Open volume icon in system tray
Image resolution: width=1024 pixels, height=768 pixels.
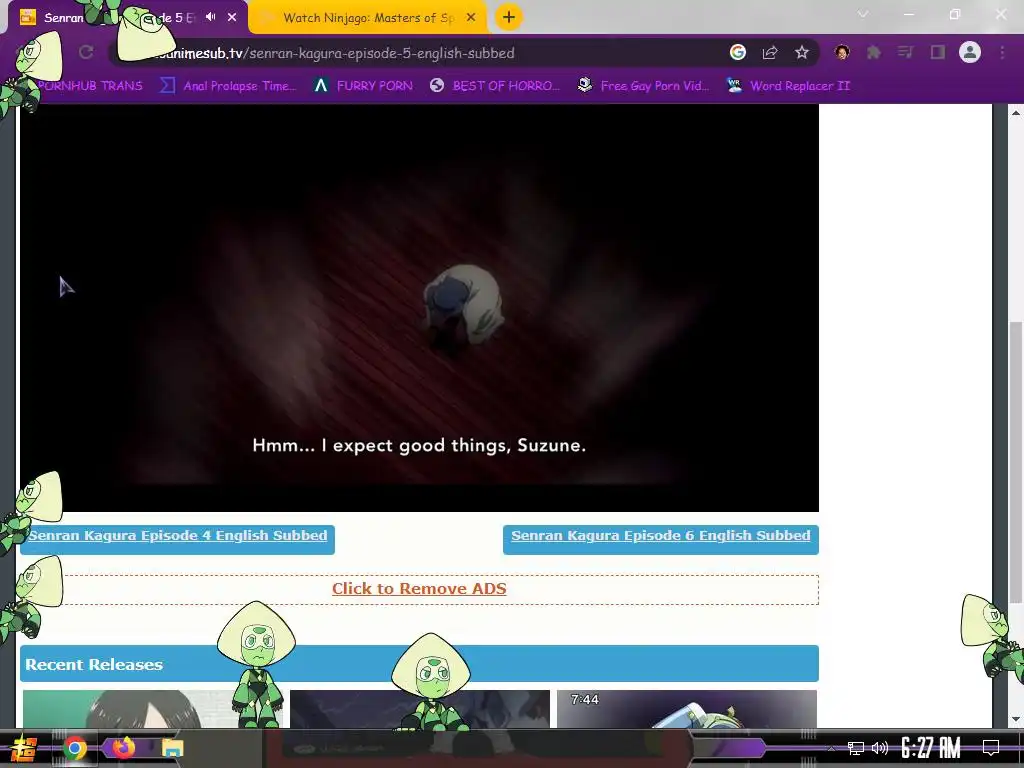click(880, 748)
